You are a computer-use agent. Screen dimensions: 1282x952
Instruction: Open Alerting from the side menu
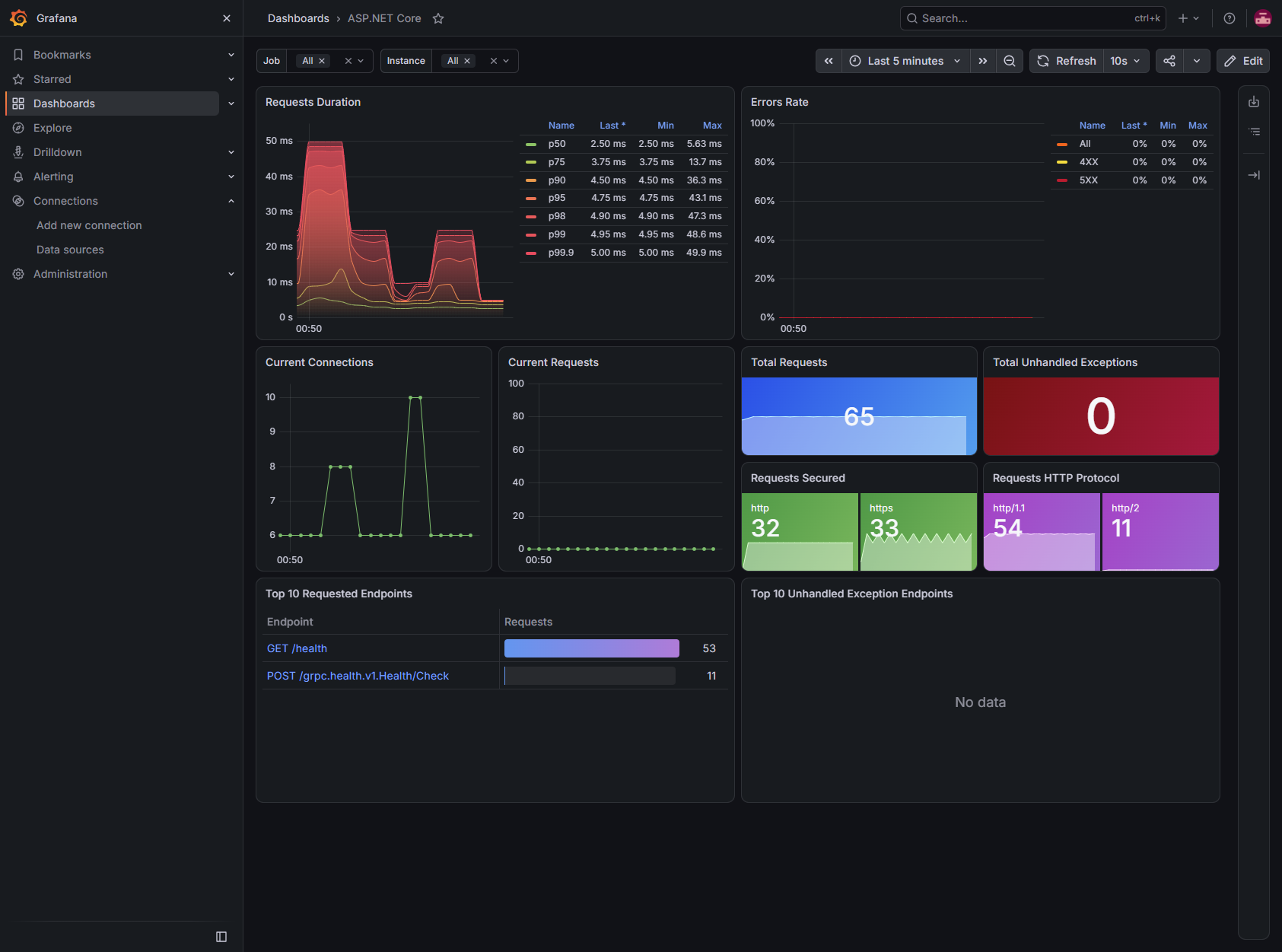[53, 177]
